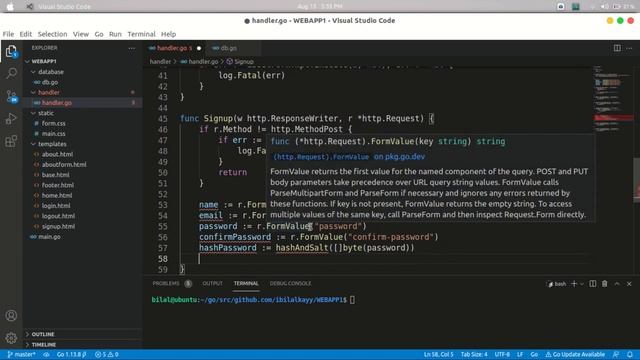Open Explorer more actions ellipsis
Viewport: 640px width, 360px height.
point(131,48)
